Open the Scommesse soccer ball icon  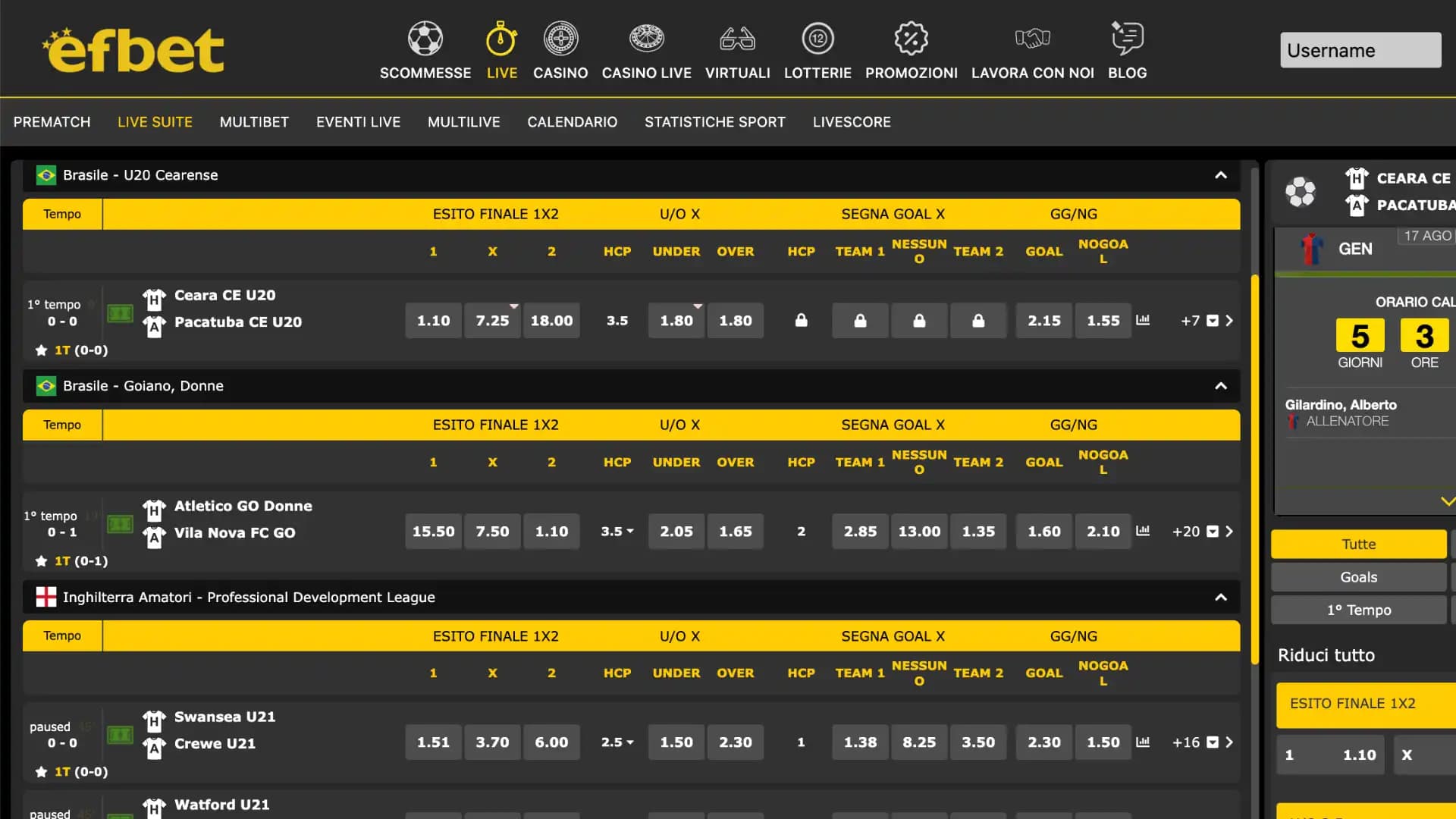pyautogui.click(x=425, y=38)
